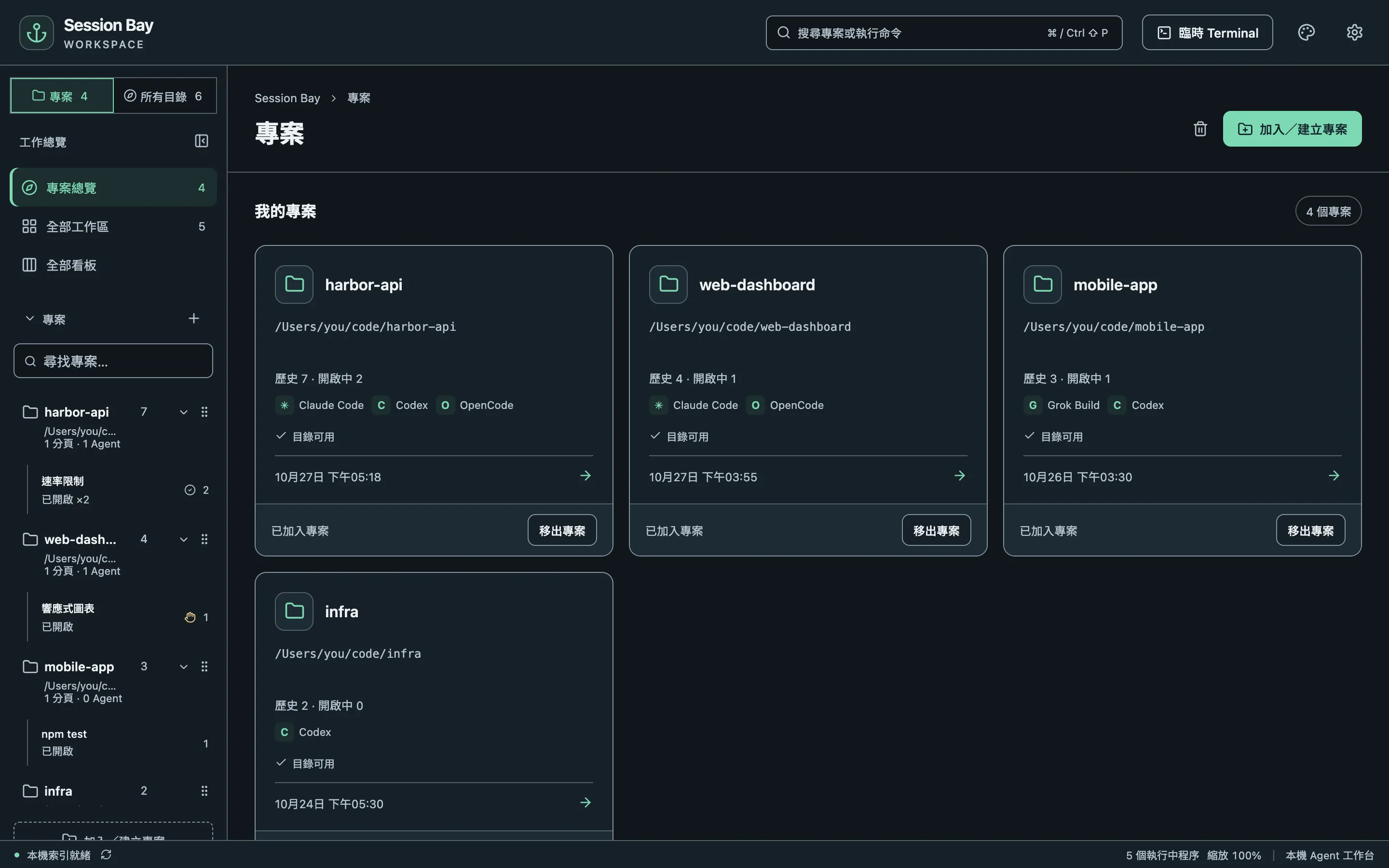Collapse the sidebar panel icon beside 工作總覽

tap(202, 141)
